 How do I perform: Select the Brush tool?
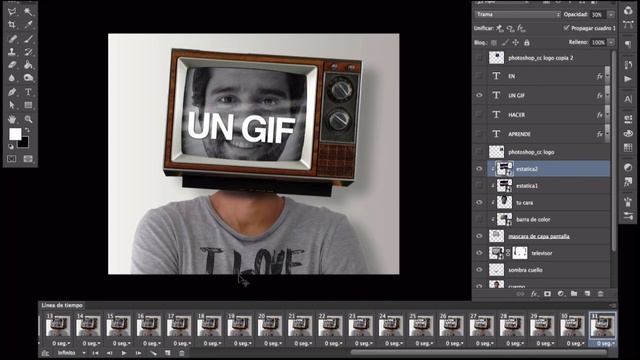click(x=28, y=39)
